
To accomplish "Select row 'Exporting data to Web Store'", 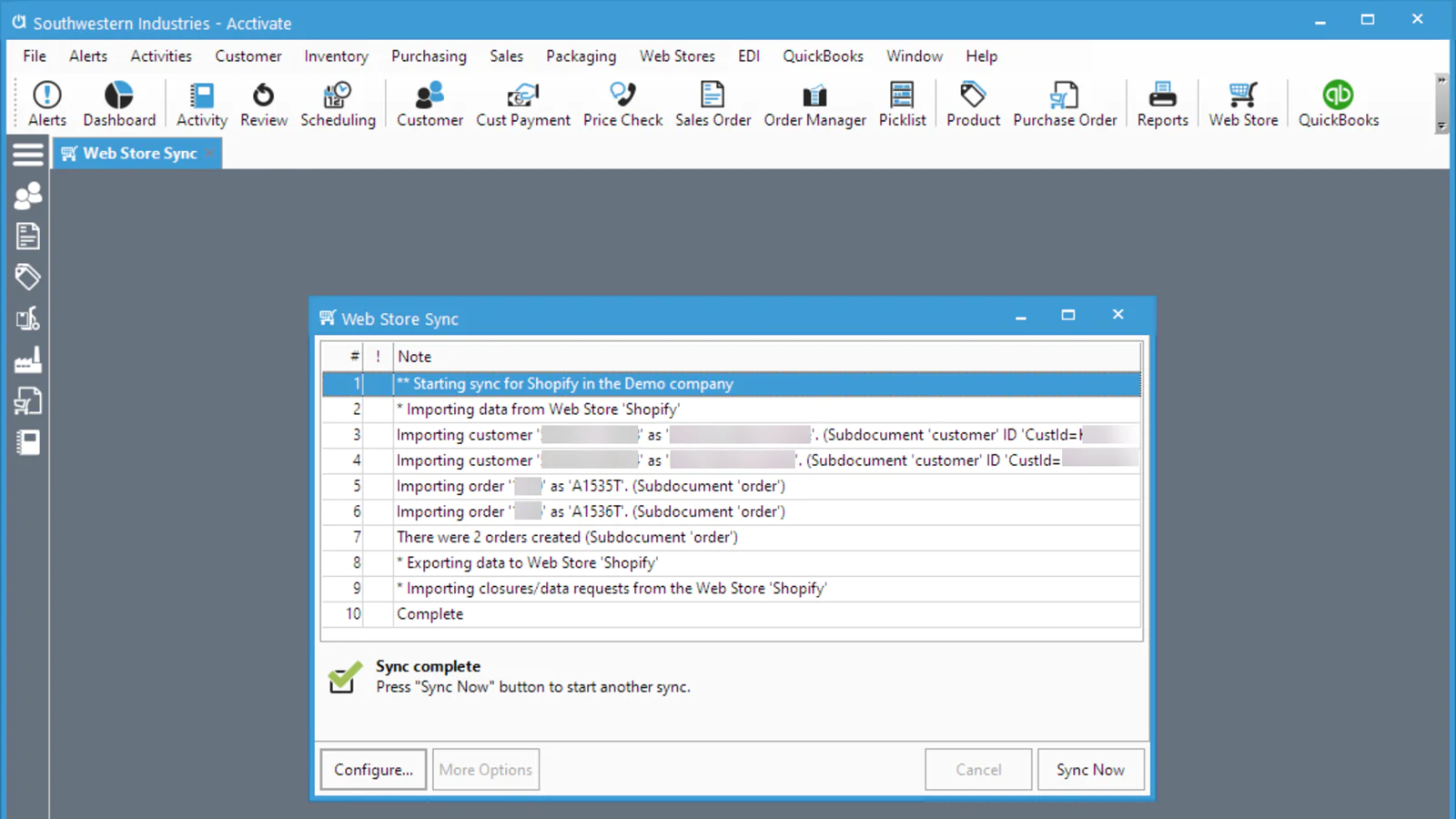I will point(732,562).
